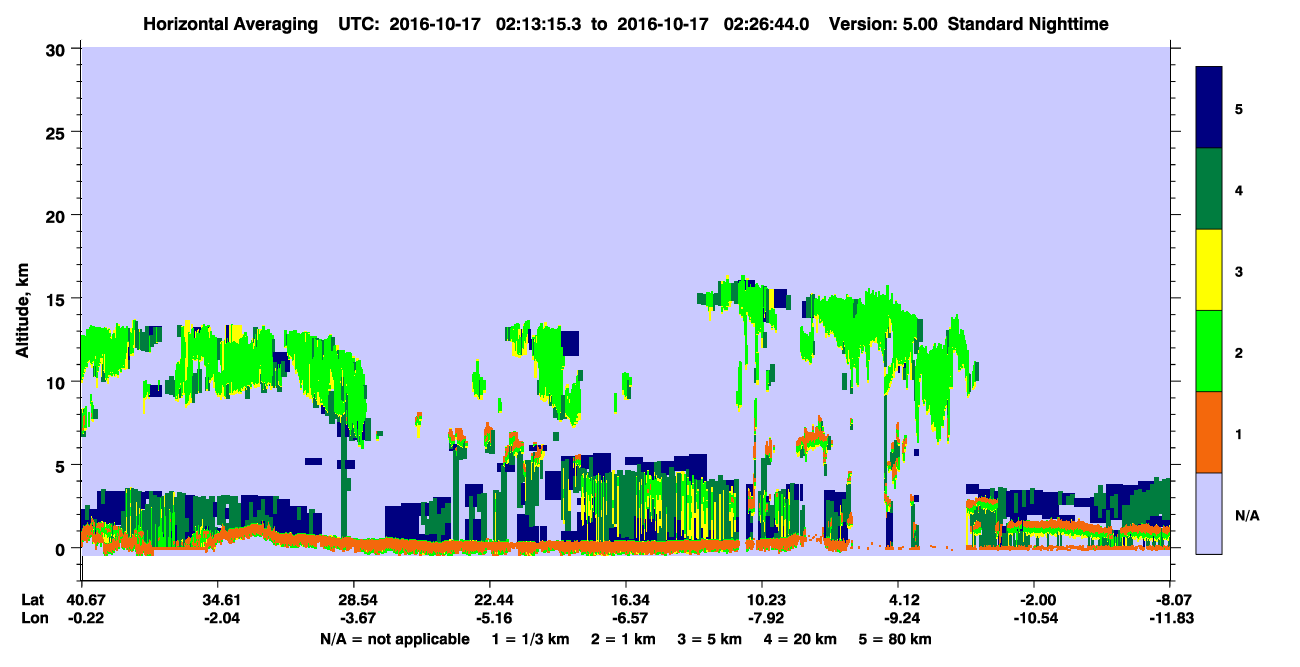Click the y-axis tick label 15

(58, 298)
